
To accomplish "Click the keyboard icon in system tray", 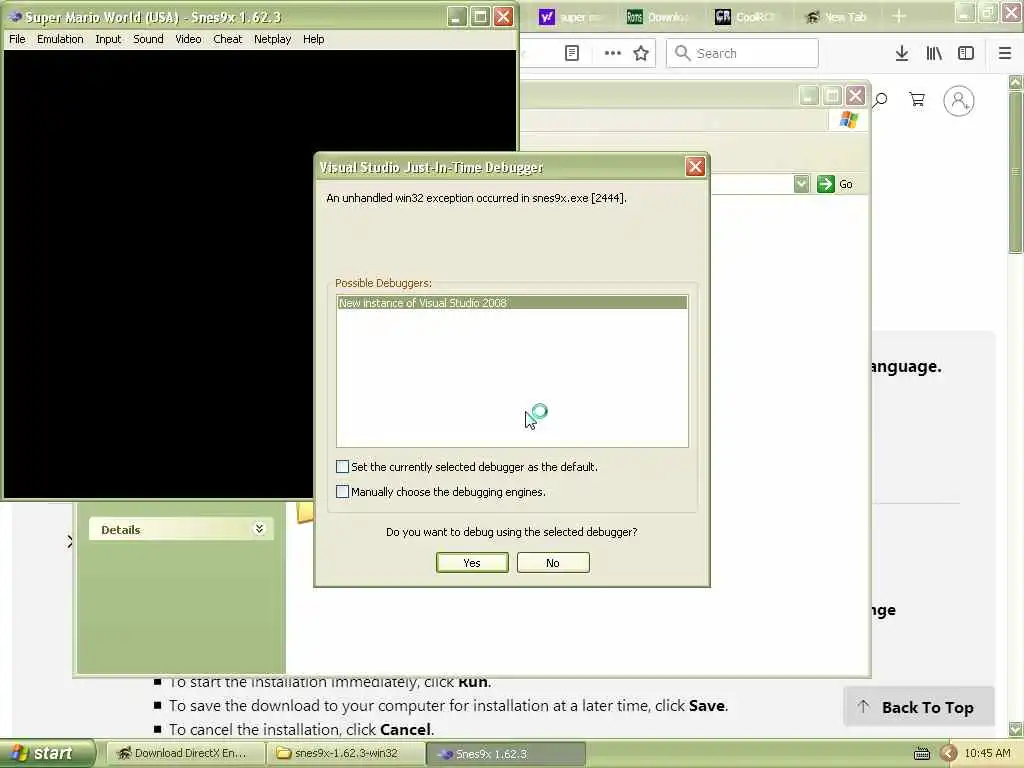I will pyautogui.click(x=921, y=754).
